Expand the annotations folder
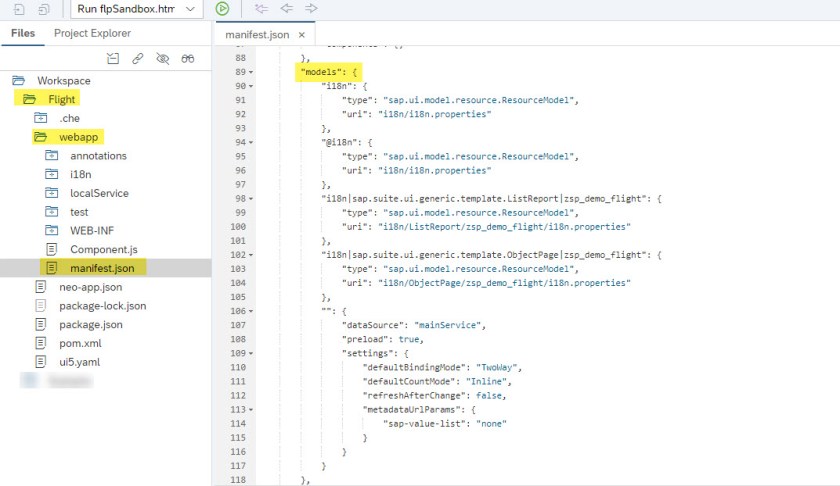840x486 pixels. (x=99, y=156)
